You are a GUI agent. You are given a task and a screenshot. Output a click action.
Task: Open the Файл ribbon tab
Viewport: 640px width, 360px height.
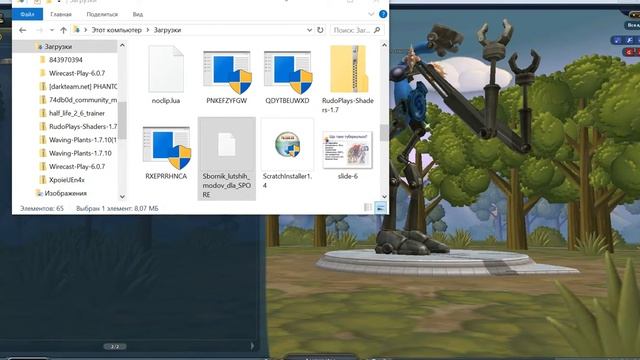[27, 14]
